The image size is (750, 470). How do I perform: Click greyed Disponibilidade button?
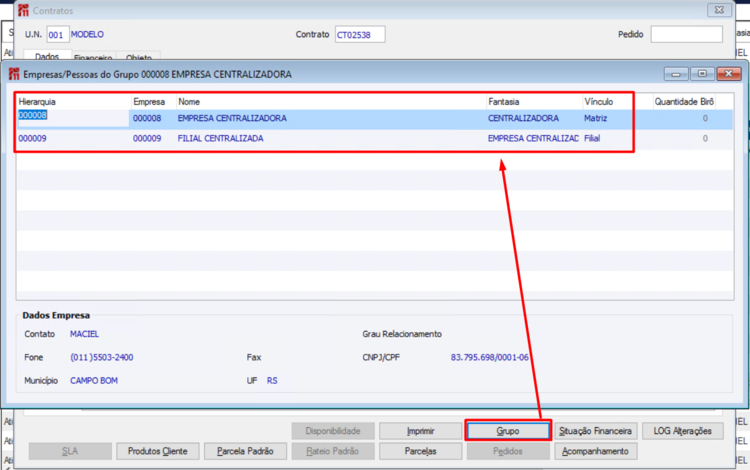tap(333, 431)
